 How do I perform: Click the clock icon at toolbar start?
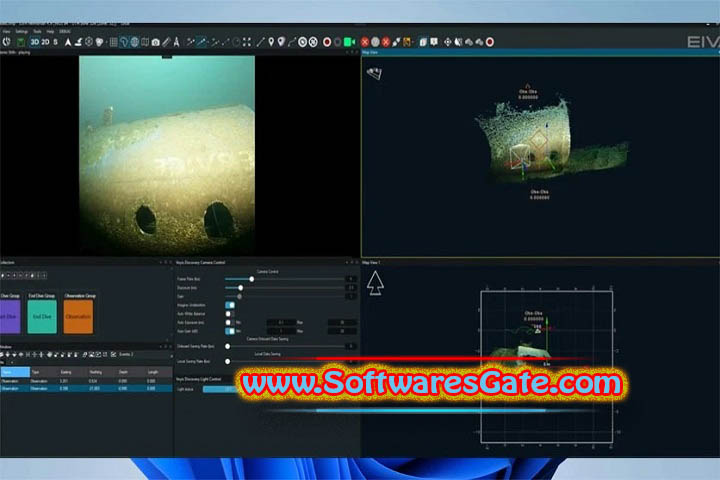6,42
